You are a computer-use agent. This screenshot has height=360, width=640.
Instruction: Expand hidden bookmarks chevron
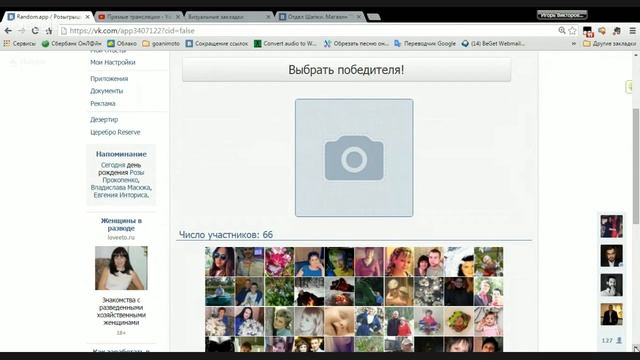coord(573,43)
